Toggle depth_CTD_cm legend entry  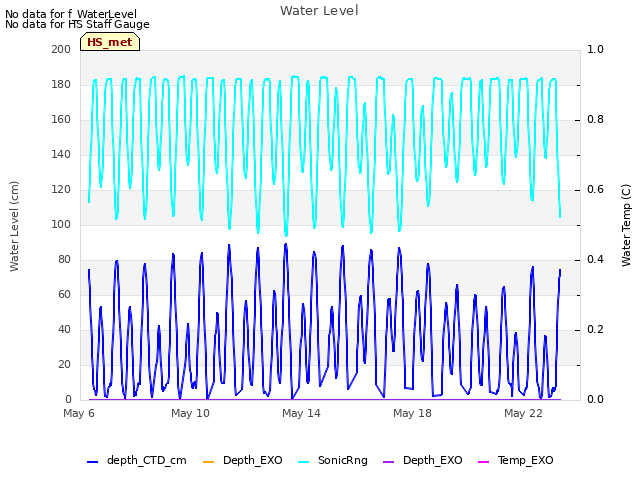[137, 460]
